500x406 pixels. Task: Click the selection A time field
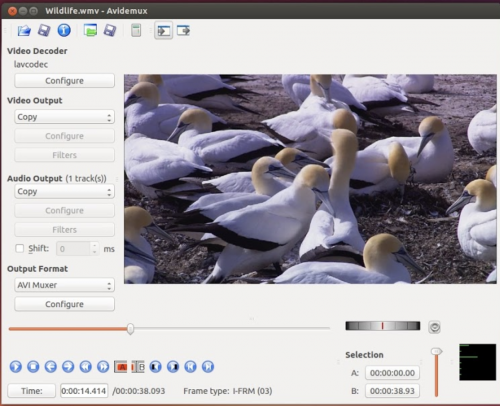392,373
